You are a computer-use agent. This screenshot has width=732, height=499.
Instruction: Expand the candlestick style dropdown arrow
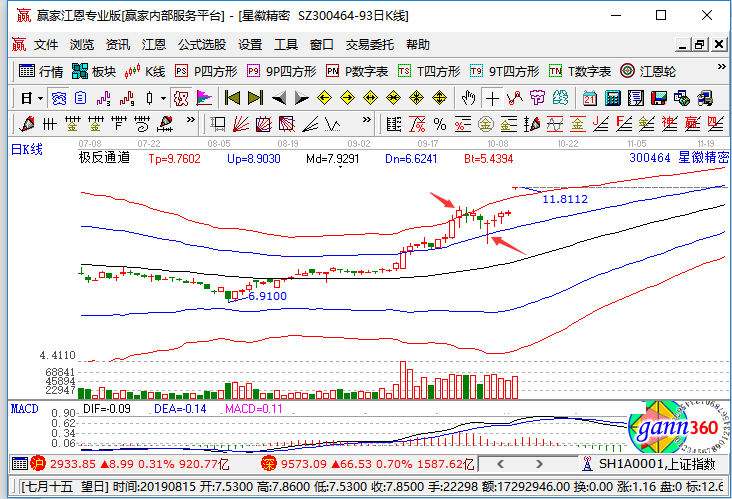tap(163, 98)
